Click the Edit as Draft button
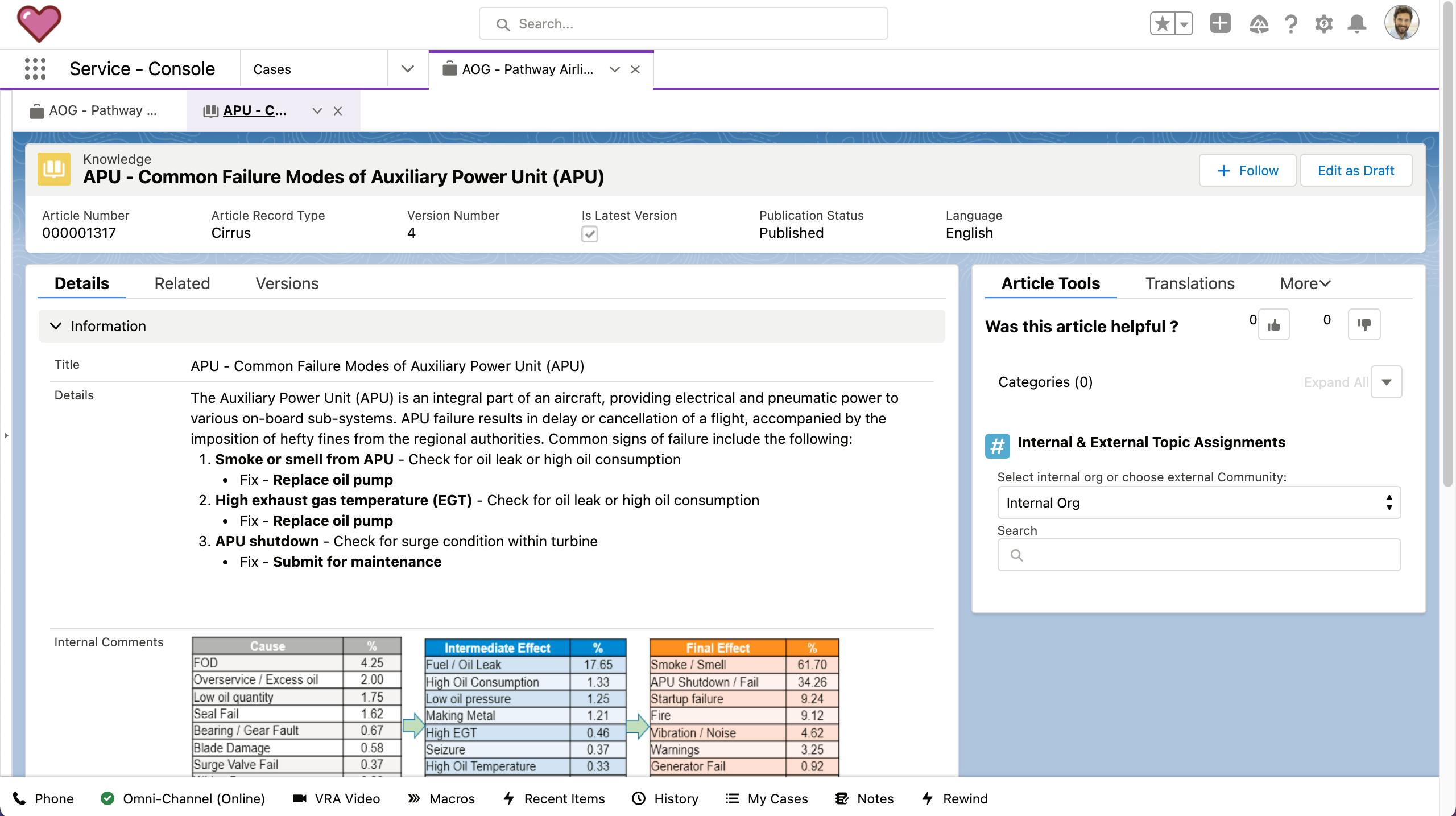This screenshot has height=816, width=1456. click(x=1355, y=171)
